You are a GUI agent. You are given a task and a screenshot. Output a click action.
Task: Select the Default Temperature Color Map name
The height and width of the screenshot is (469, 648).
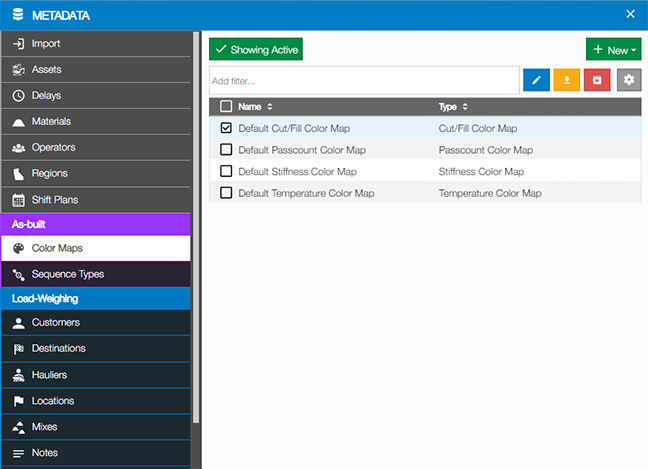pos(306,193)
